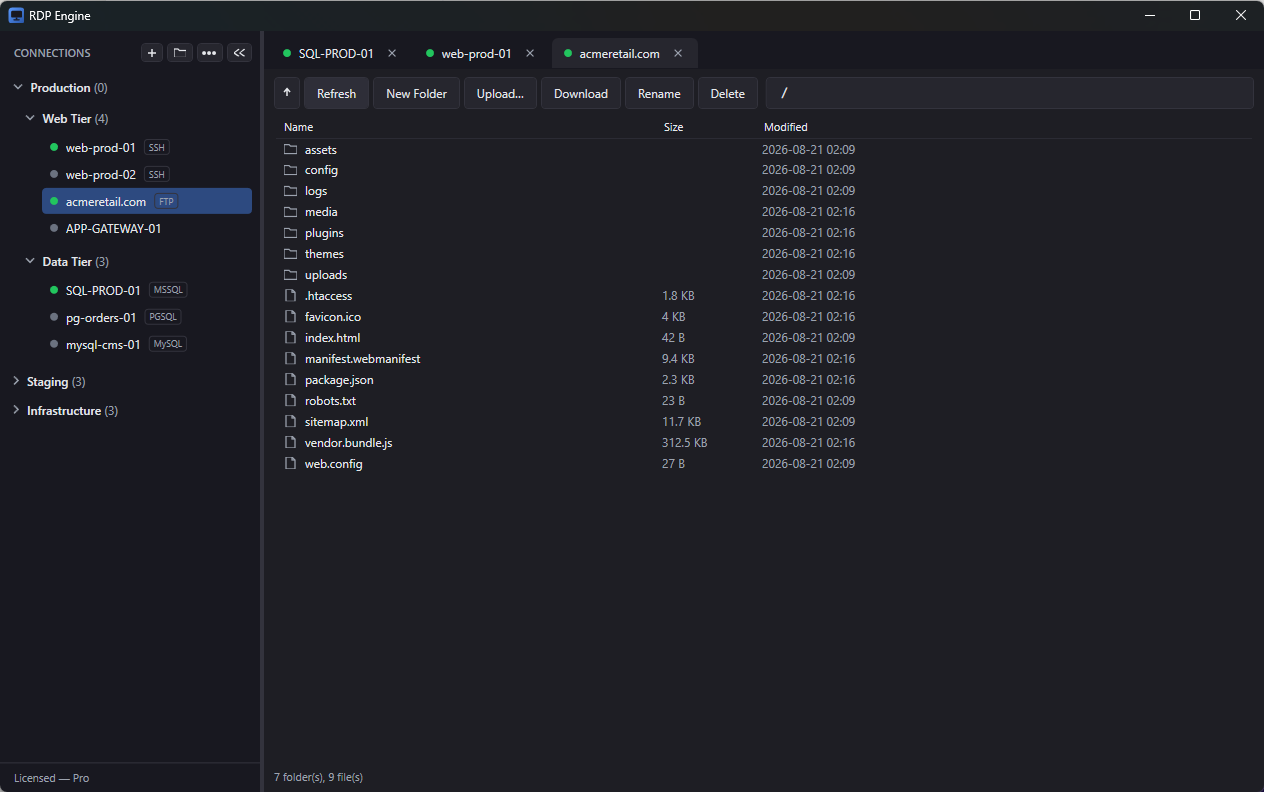This screenshot has width=1264, height=792.
Task: Click the assets folder icon
Action: 291,150
